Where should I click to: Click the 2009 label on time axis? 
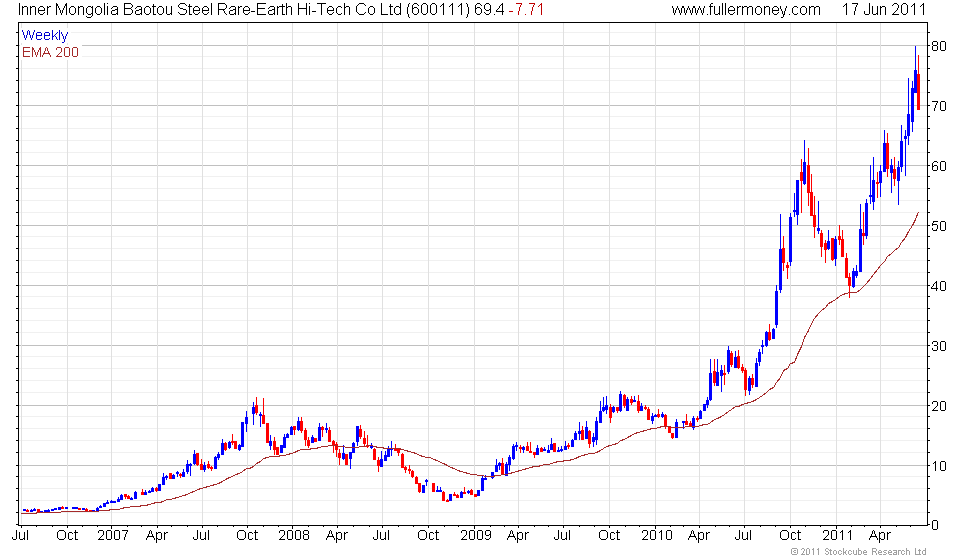474,535
